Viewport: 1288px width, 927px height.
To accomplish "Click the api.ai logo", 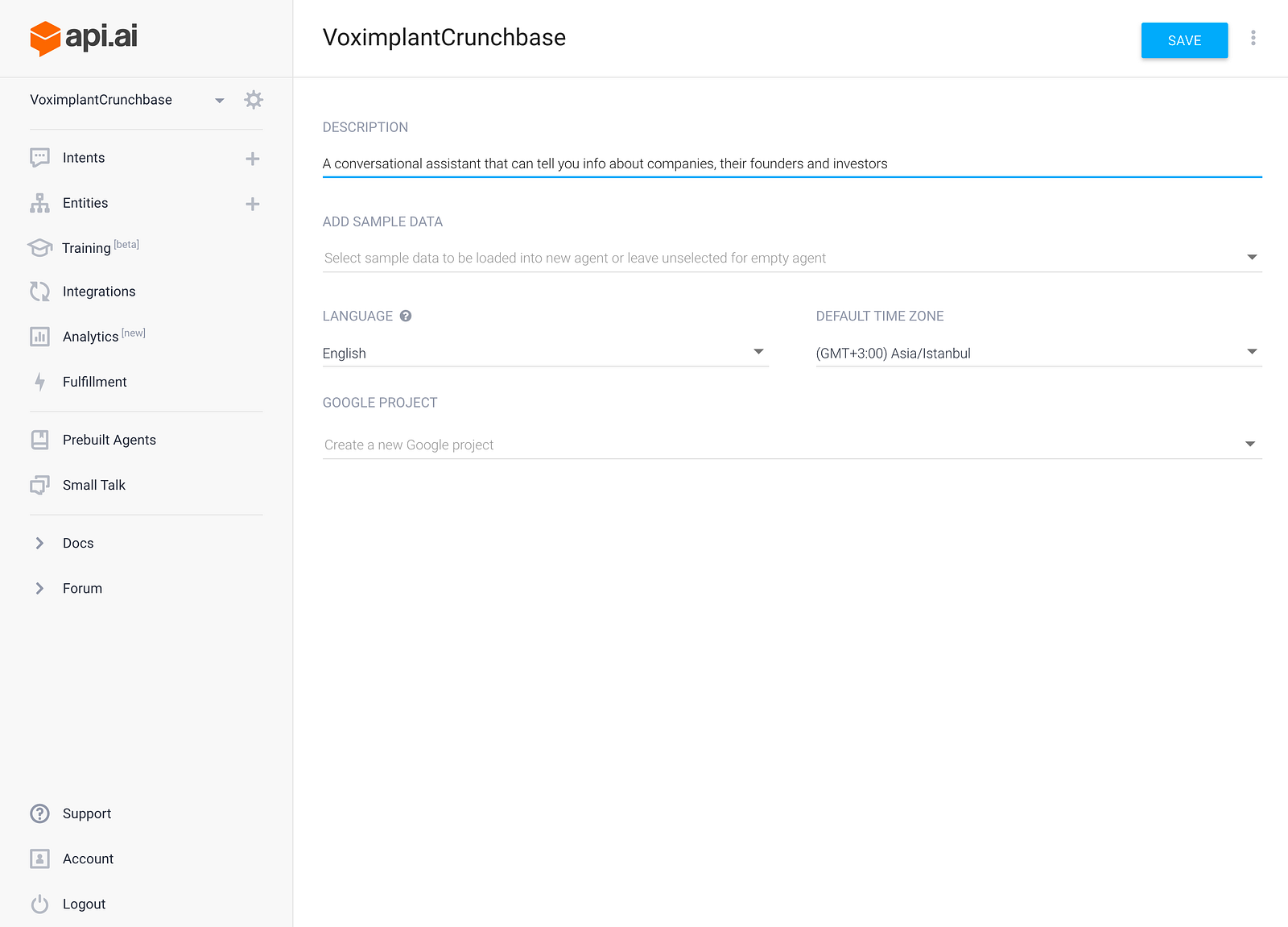I will (84, 38).
